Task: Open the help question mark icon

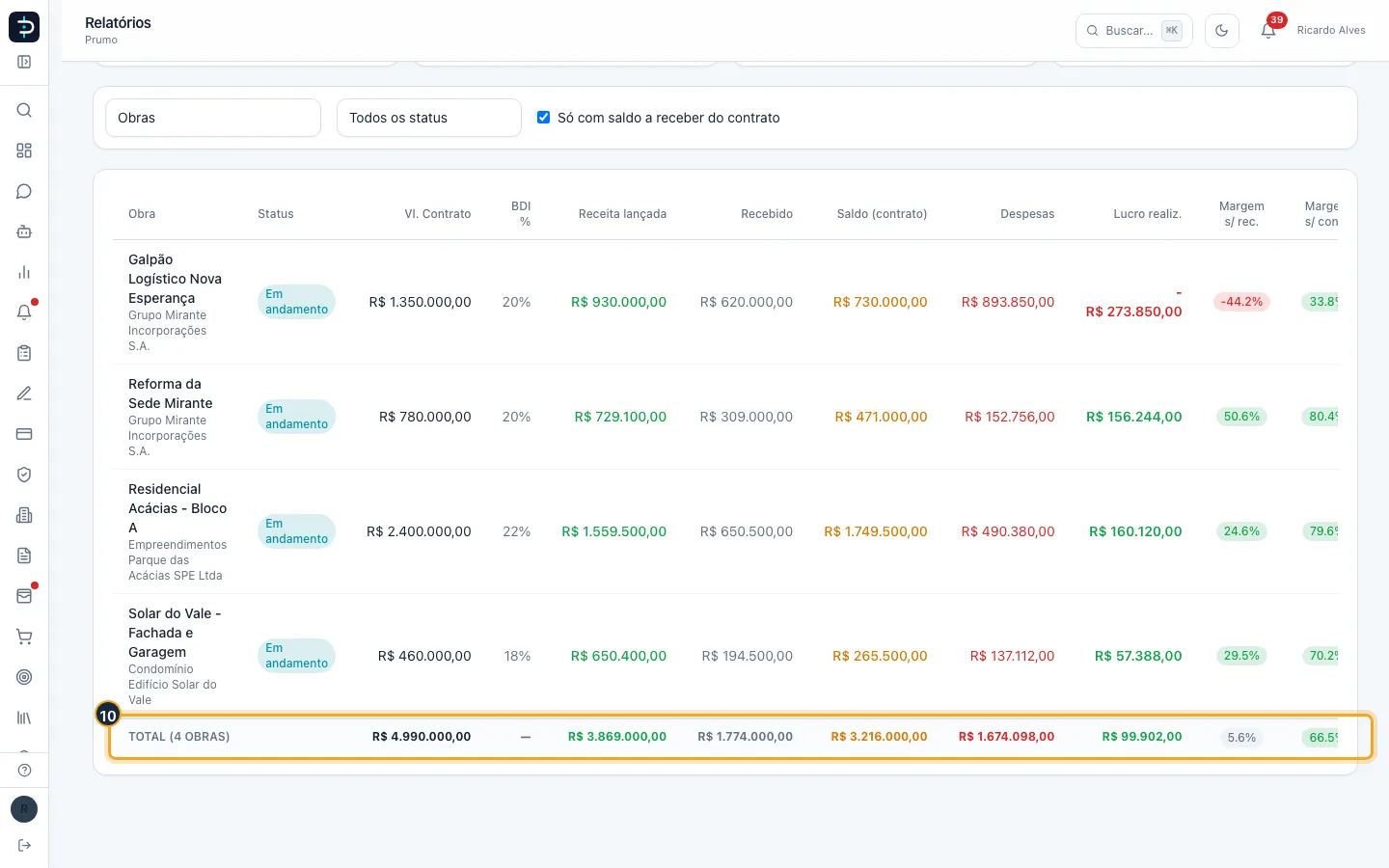Action: point(24,770)
